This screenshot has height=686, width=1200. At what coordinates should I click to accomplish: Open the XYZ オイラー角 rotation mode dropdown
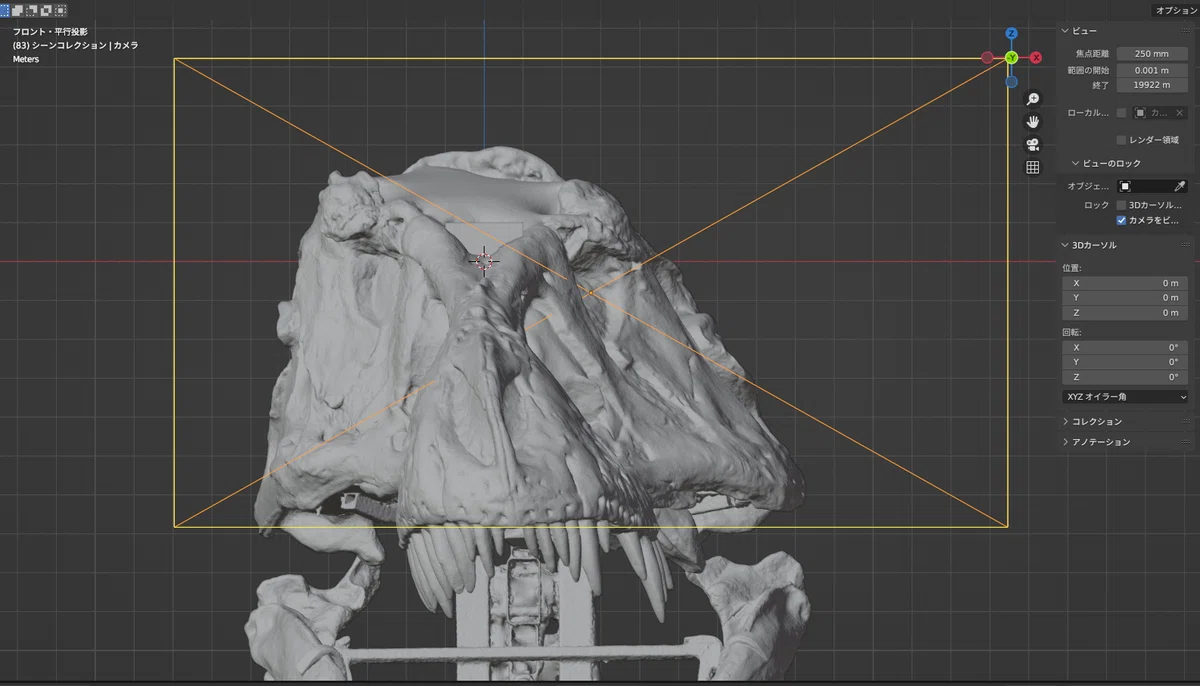1125,397
